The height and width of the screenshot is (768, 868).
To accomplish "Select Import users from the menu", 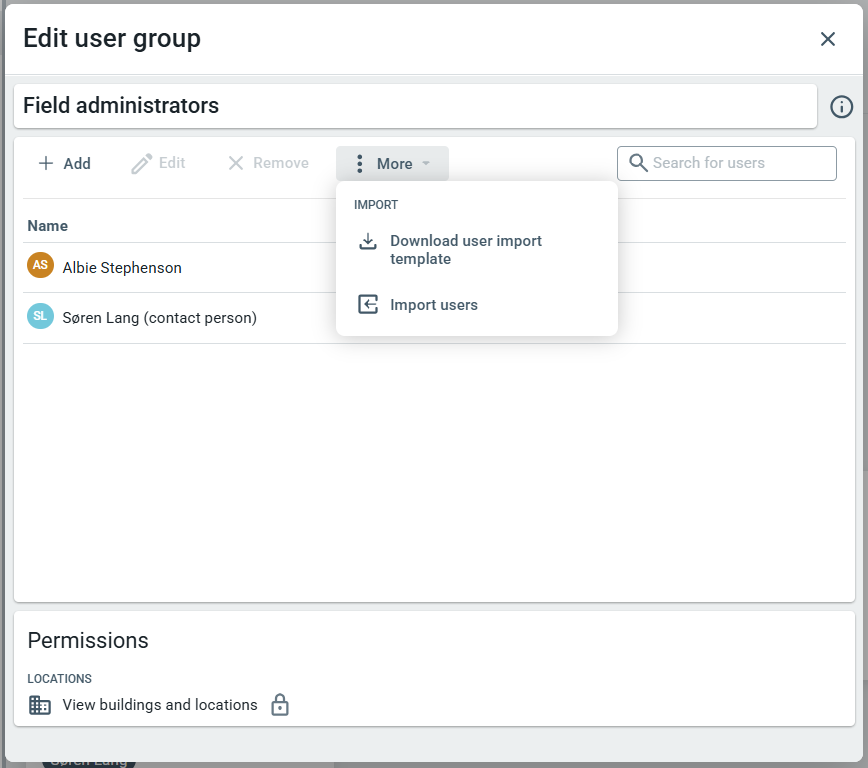I will click(434, 305).
